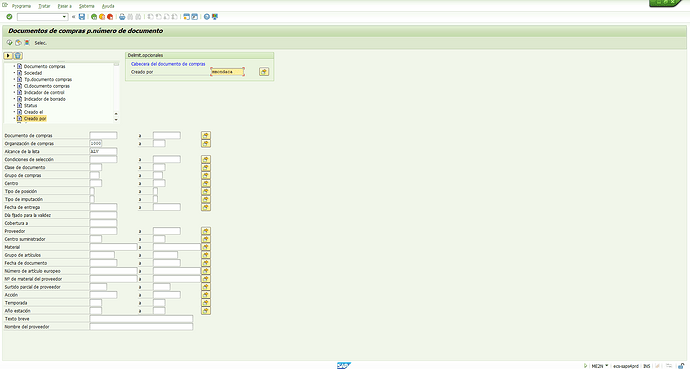Viewport: 690px width, 369px height.
Task: Click the green Back icon
Action: [94, 17]
